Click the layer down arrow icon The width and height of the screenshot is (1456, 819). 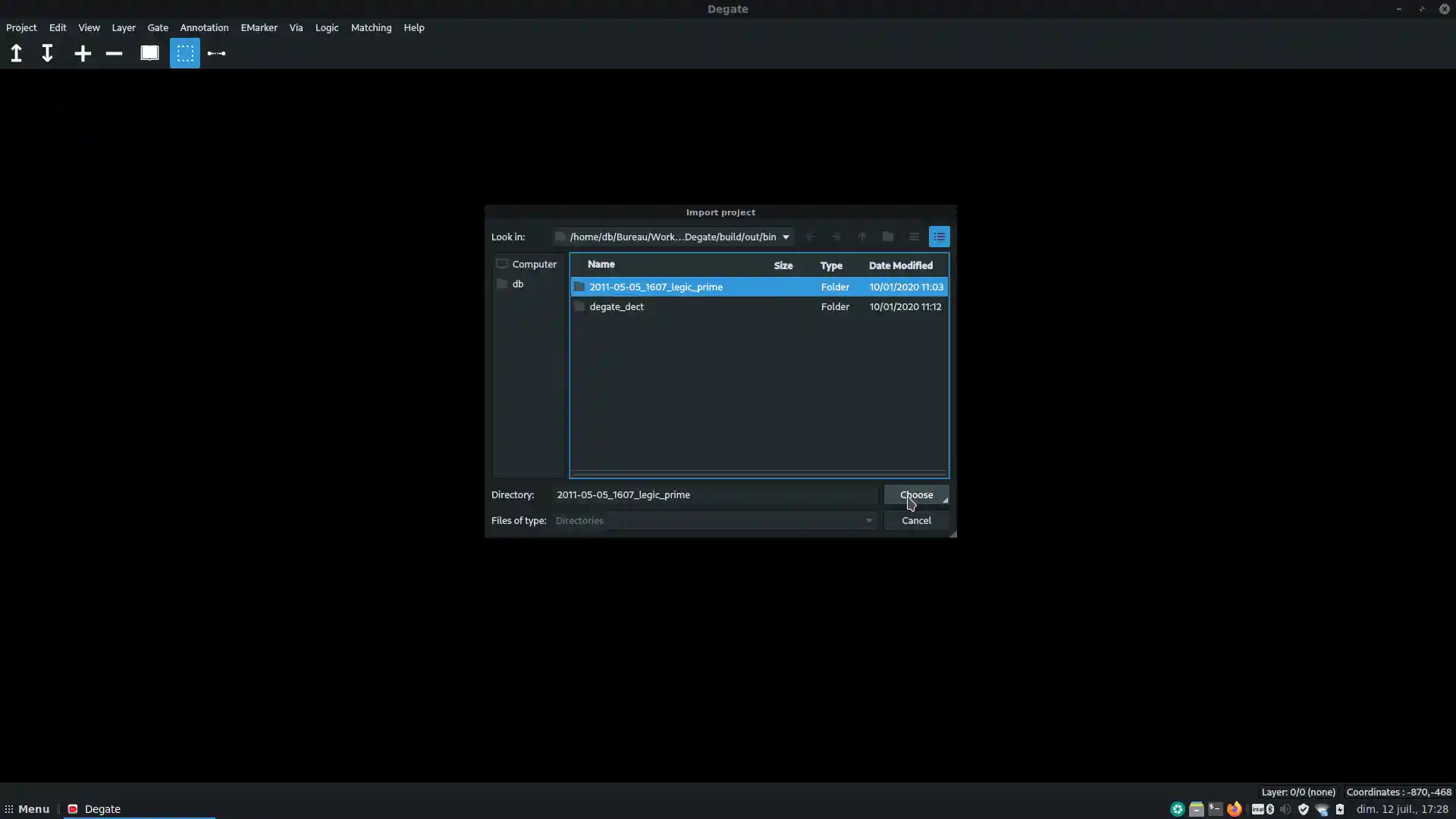coord(47,53)
